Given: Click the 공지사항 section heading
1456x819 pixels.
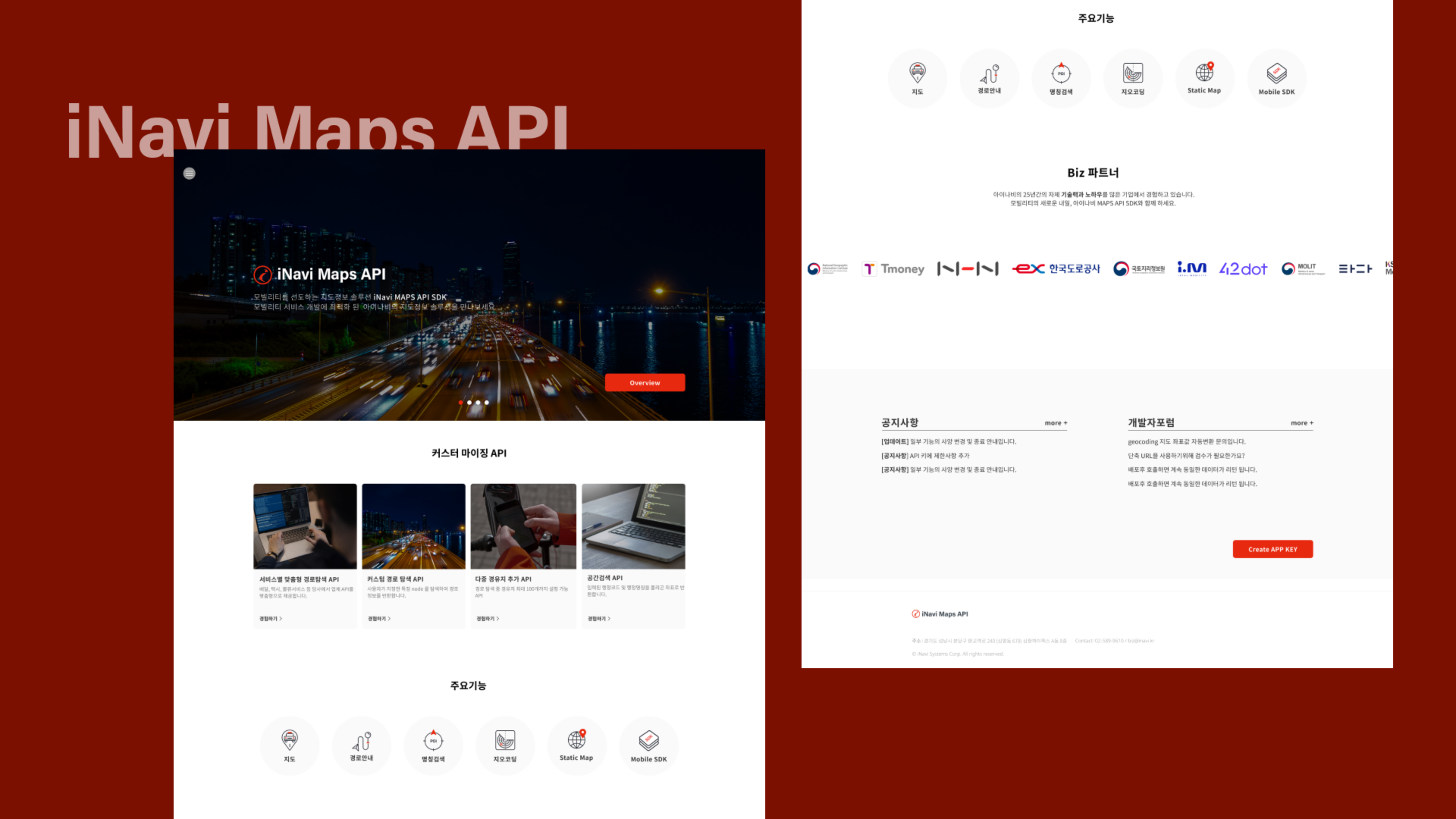Looking at the screenshot, I should 899,422.
